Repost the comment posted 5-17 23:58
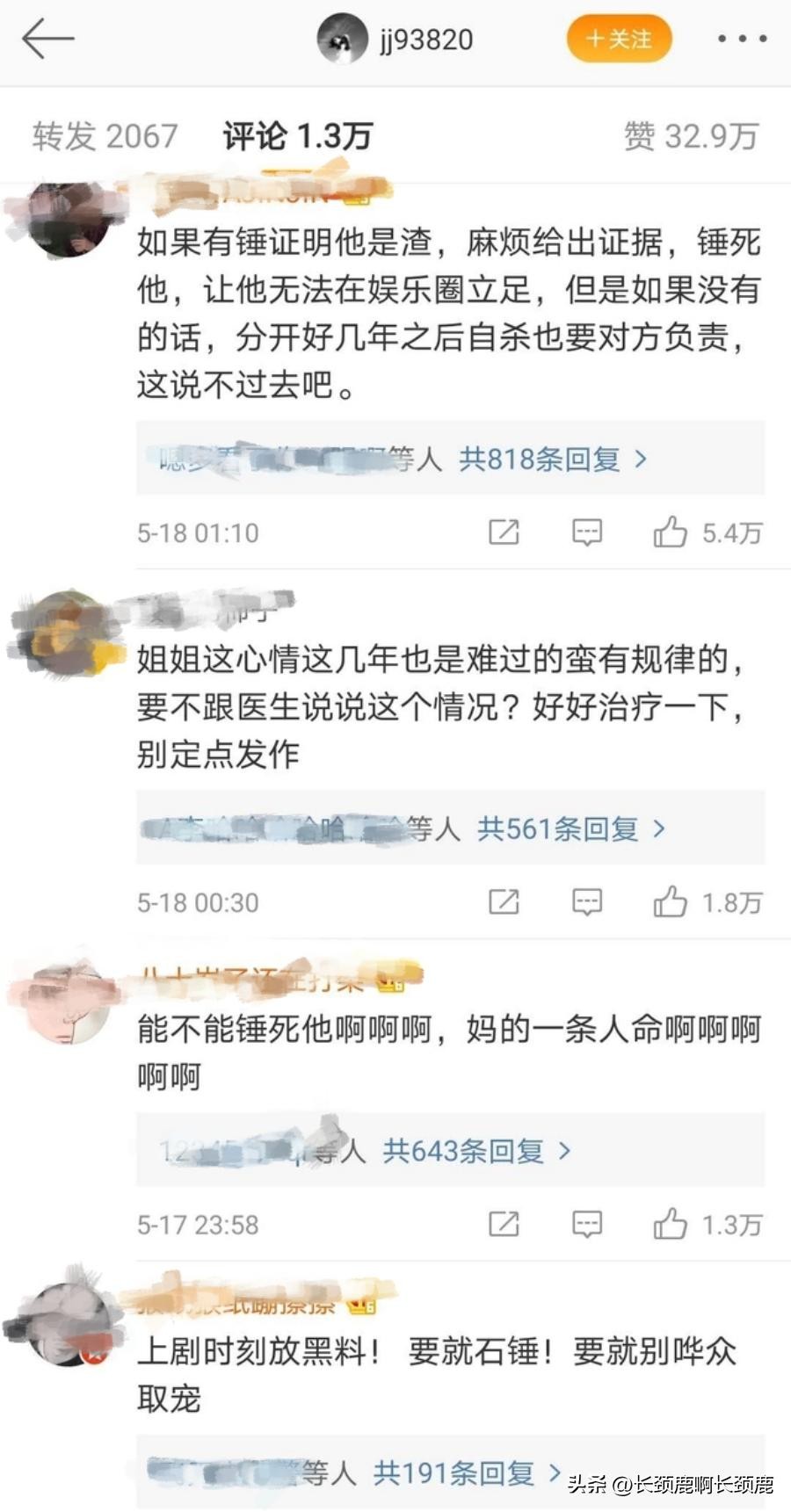Screen dimensions: 791x1512 504,1224
